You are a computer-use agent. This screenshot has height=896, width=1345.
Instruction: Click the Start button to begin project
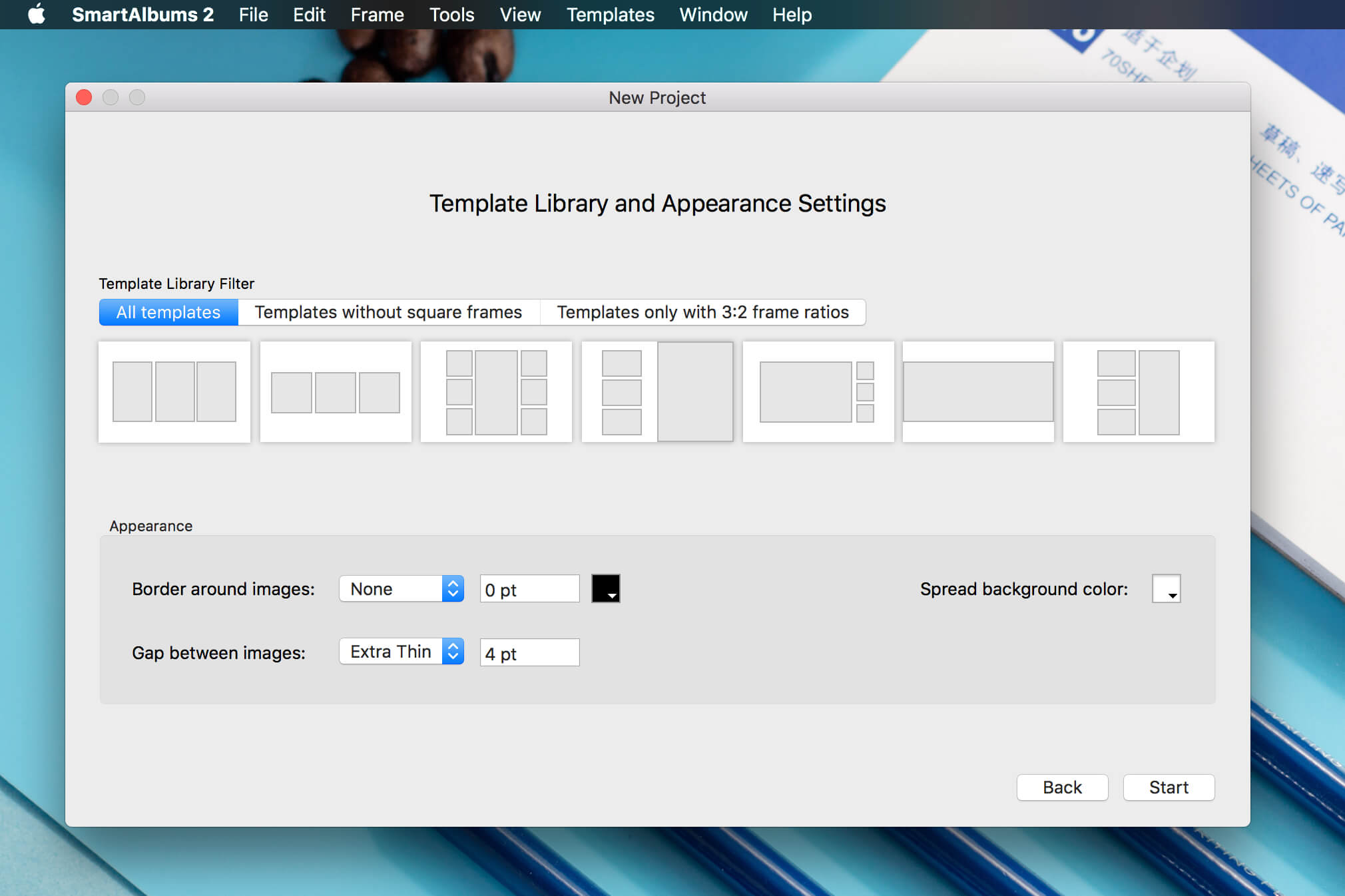point(1167,787)
